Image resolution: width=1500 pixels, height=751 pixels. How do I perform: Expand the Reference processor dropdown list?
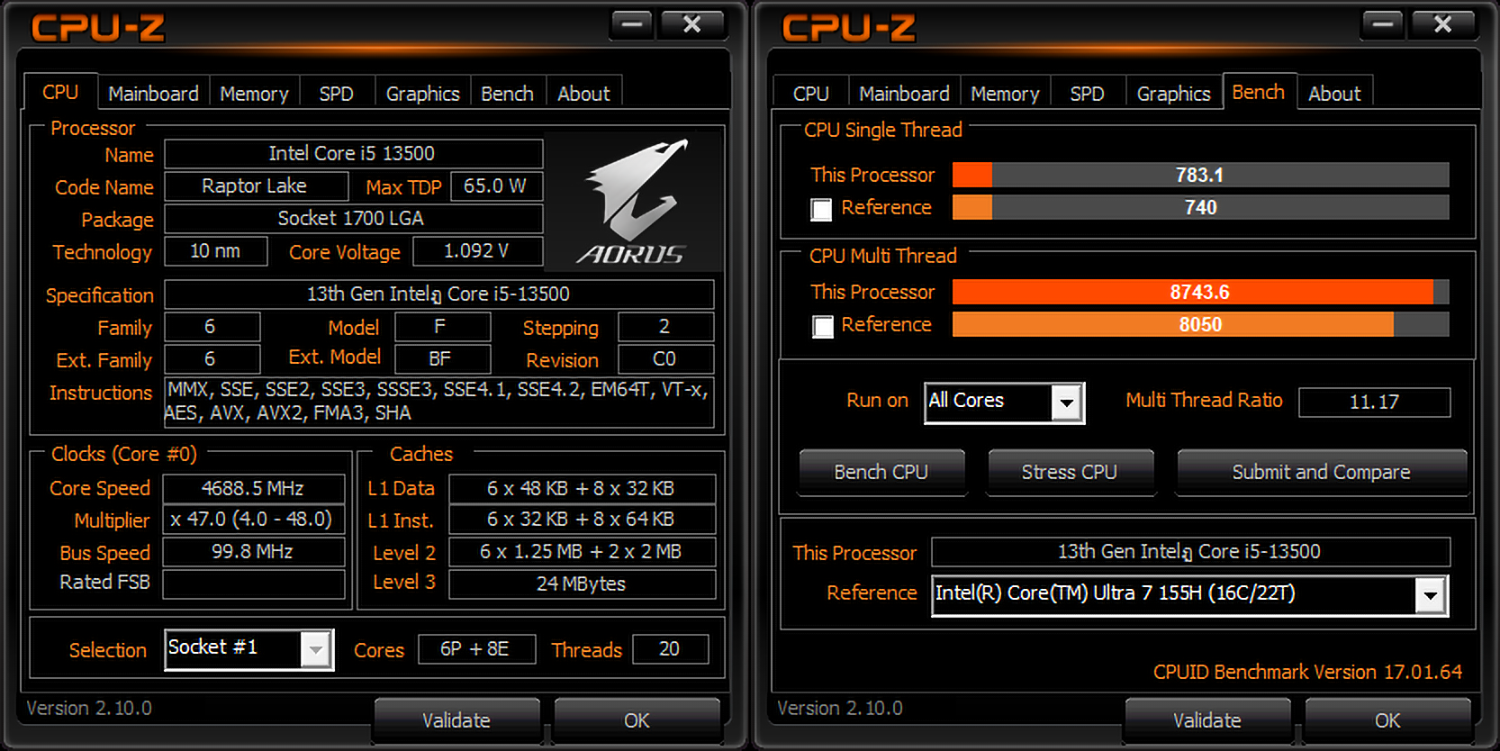coord(1431,595)
